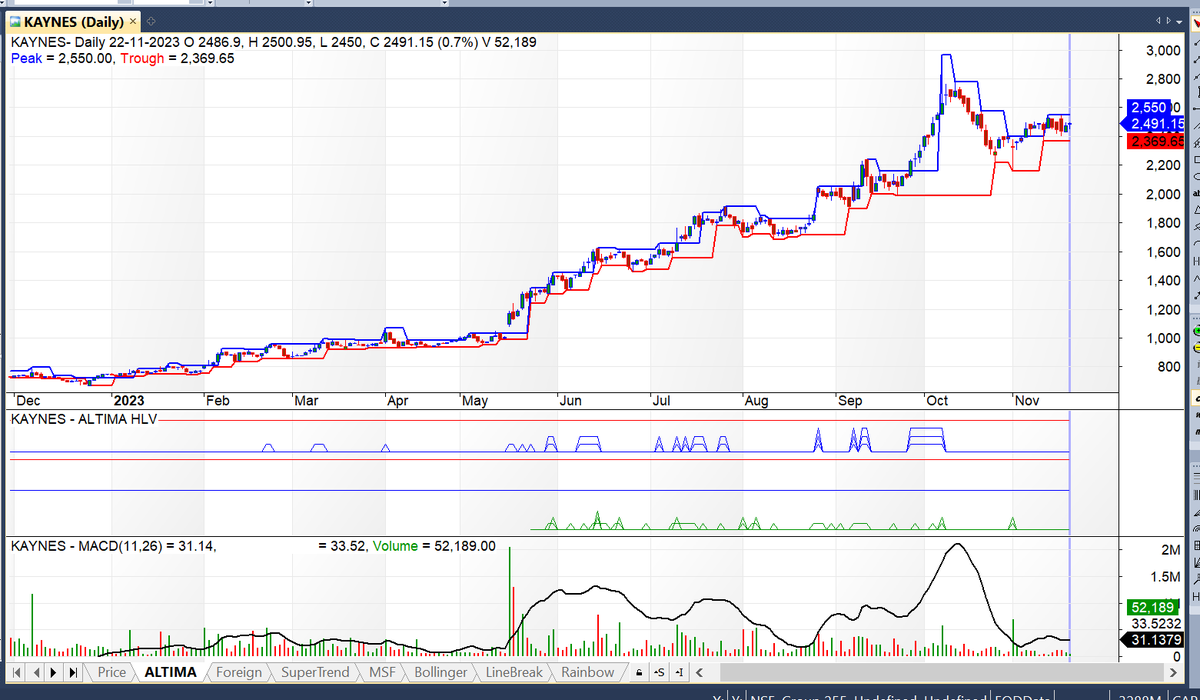This screenshot has width=1200, height=700.
Task: Click the KAYNES chart document icon
Action: click(14, 21)
